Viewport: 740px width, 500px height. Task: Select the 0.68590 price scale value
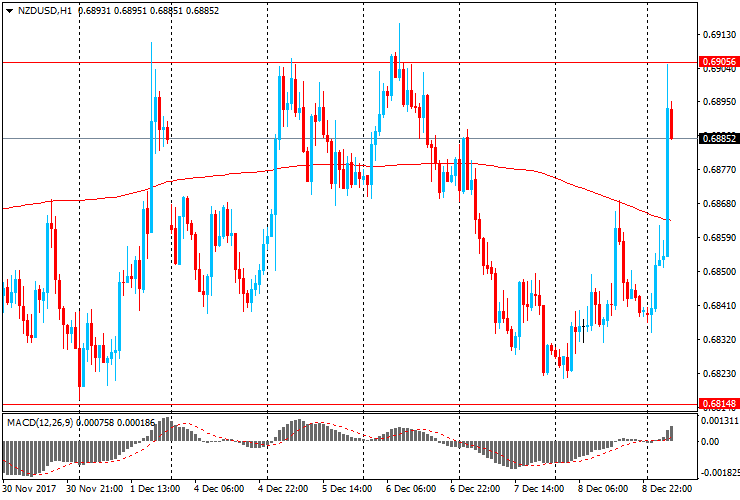(x=719, y=237)
